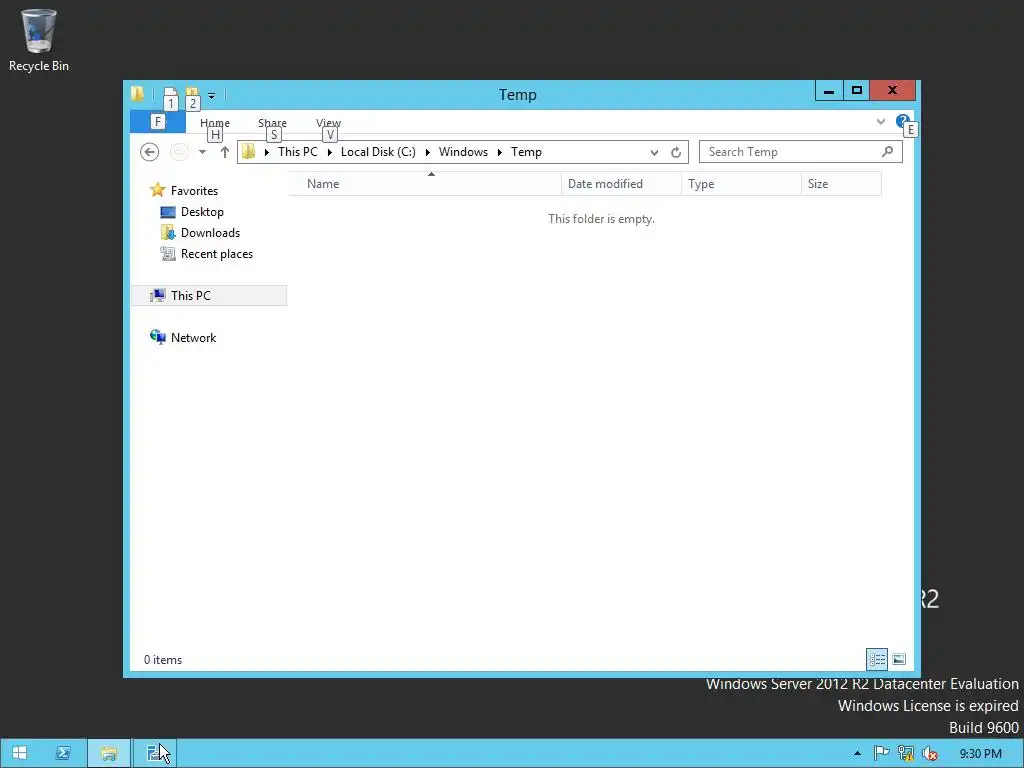Viewport: 1024px width, 768px height.
Task: Open Customize Quick Access Toolbar dropdown
Action: pyautogui.click(x=212, y=95)
